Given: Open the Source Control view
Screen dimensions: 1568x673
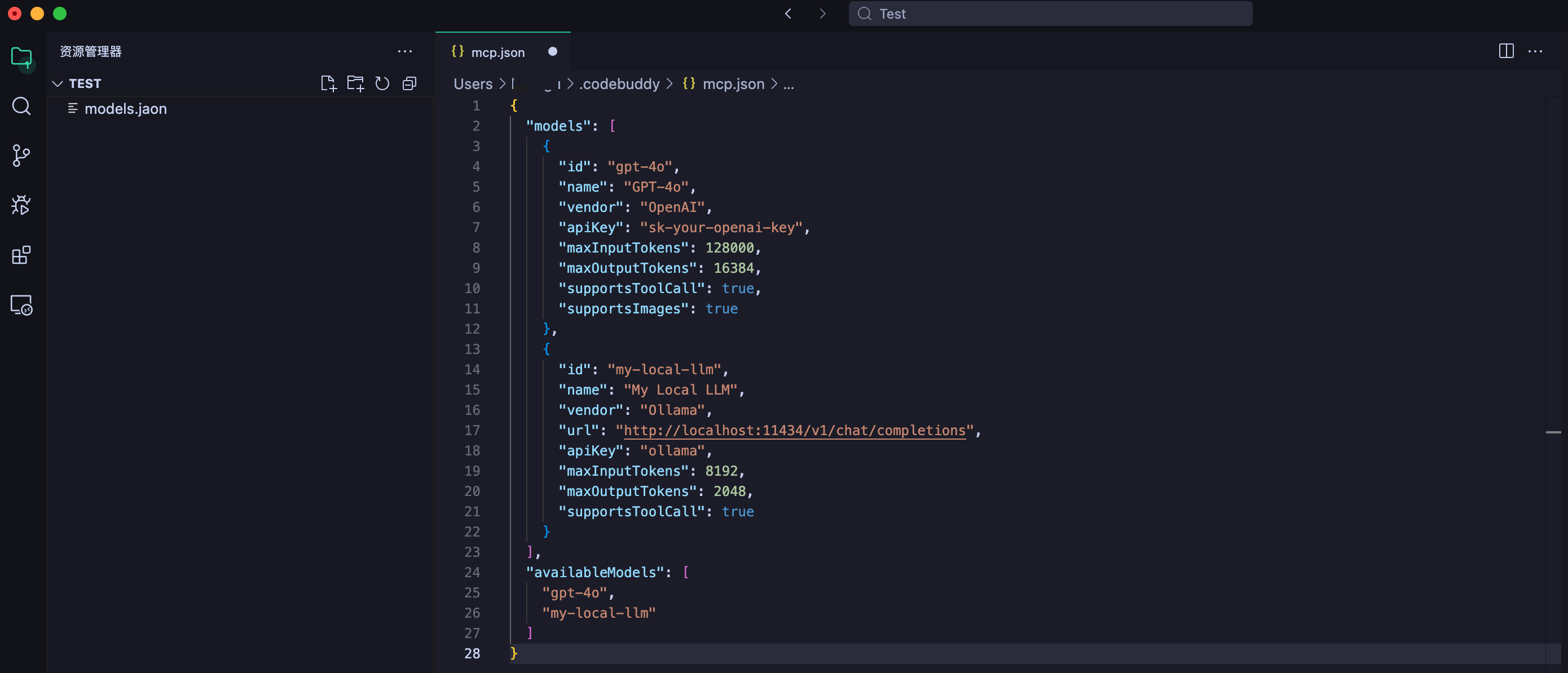Looking at the screenshot, I should 21,156.
